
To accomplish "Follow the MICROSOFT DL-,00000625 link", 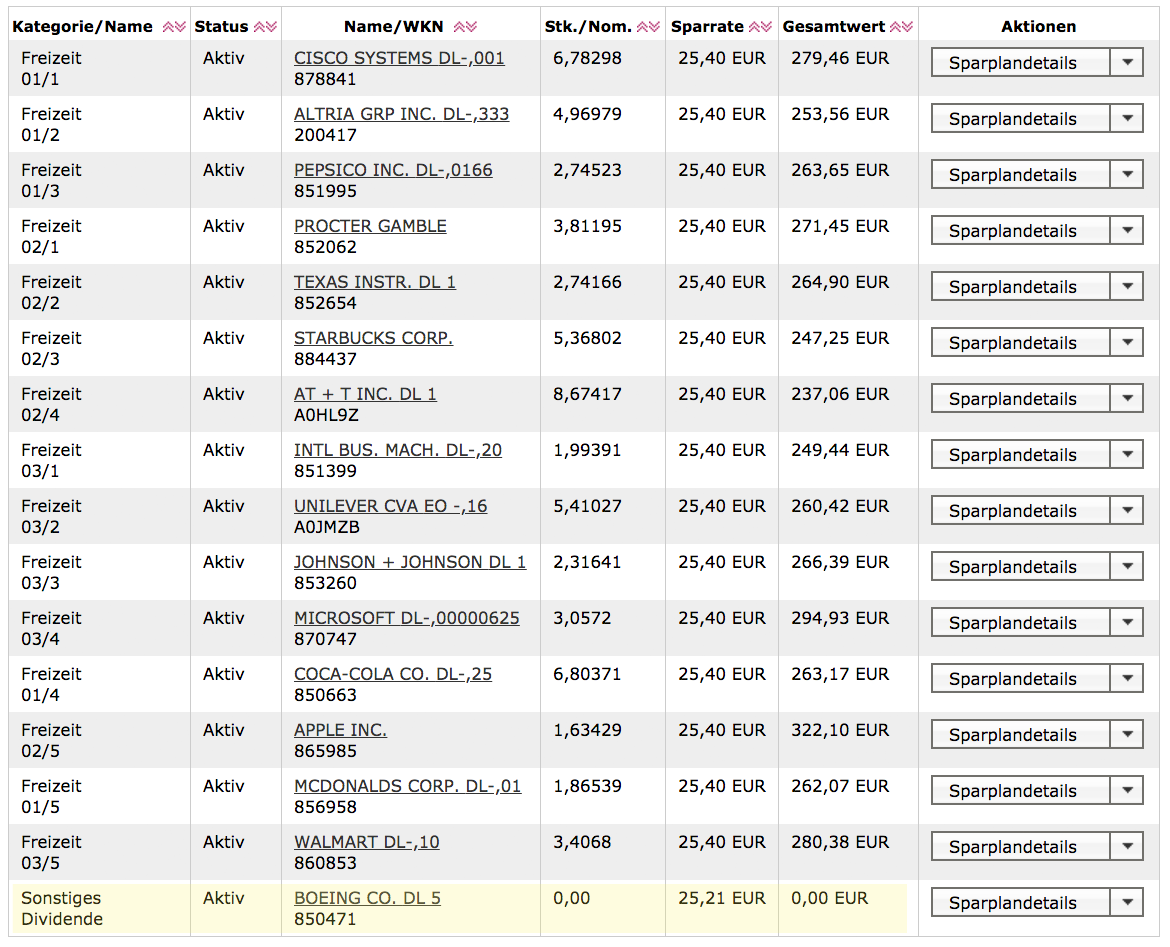I will coord(407,618).
